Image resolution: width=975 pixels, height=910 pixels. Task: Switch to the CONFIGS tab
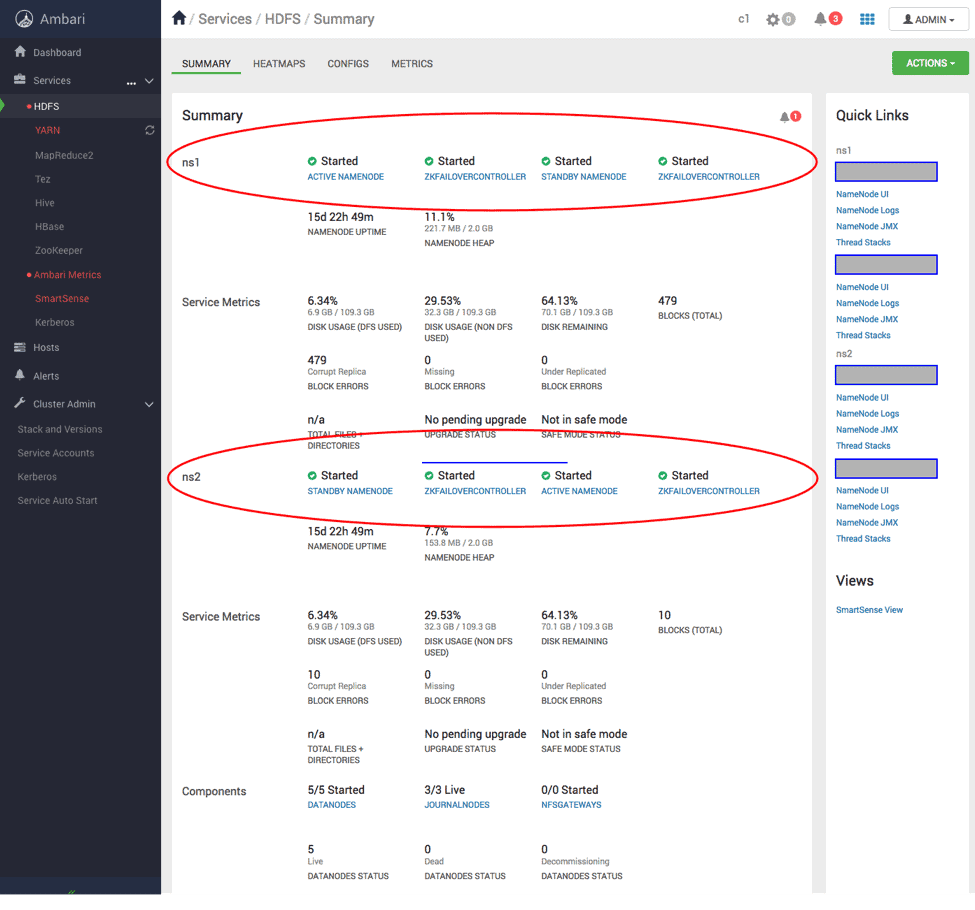coord(348,64)
